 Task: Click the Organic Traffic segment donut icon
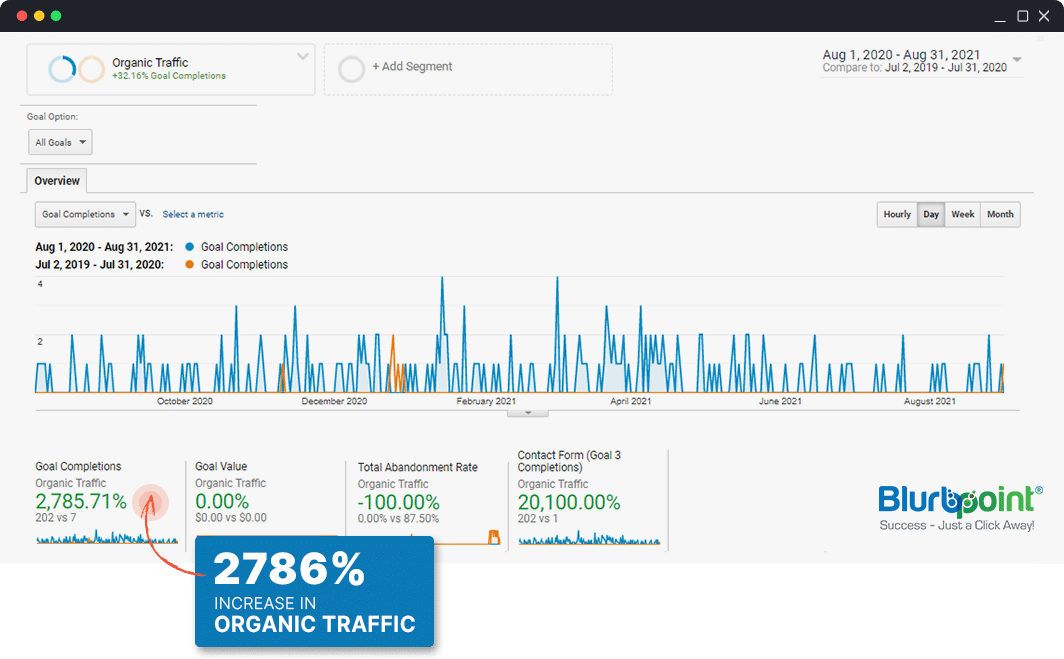click(x=62, y=69)
